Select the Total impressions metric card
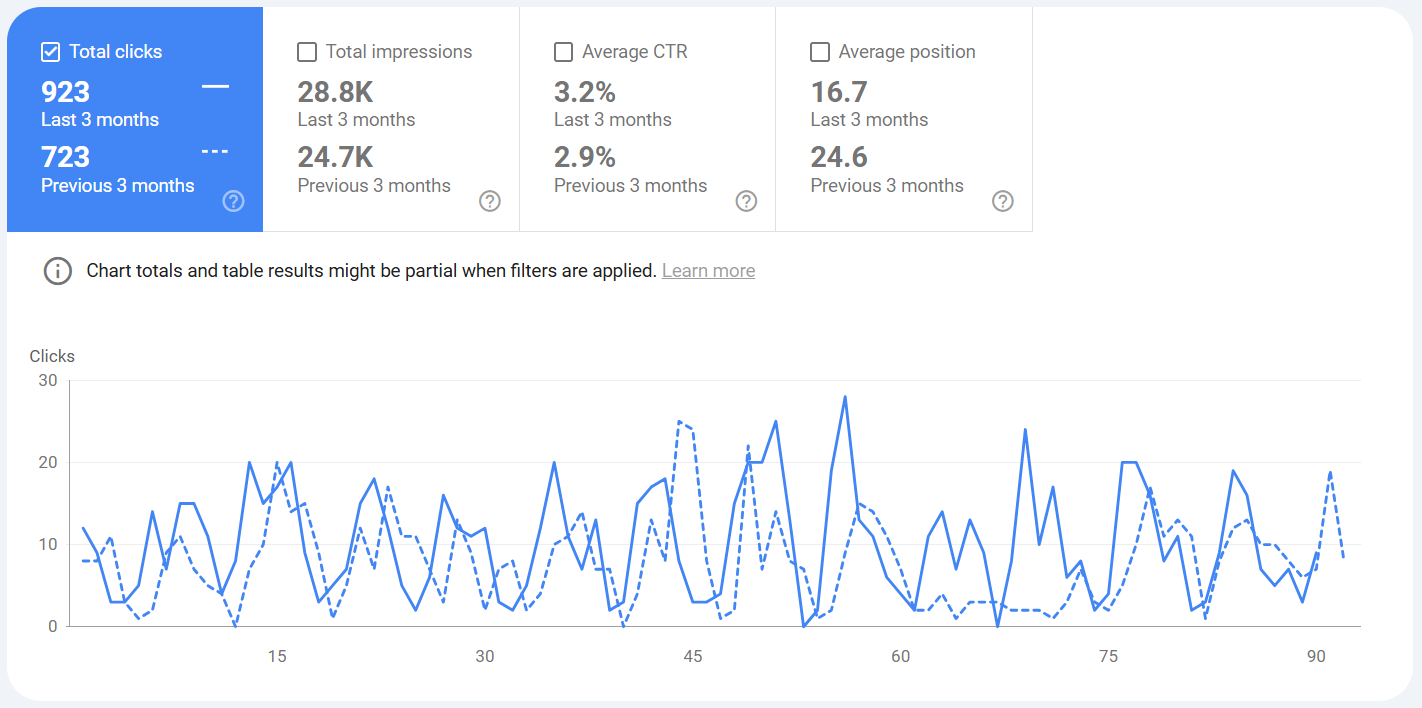Image resolution: width=1422 pixels, height=708 pixels. [x=391, y=119]
